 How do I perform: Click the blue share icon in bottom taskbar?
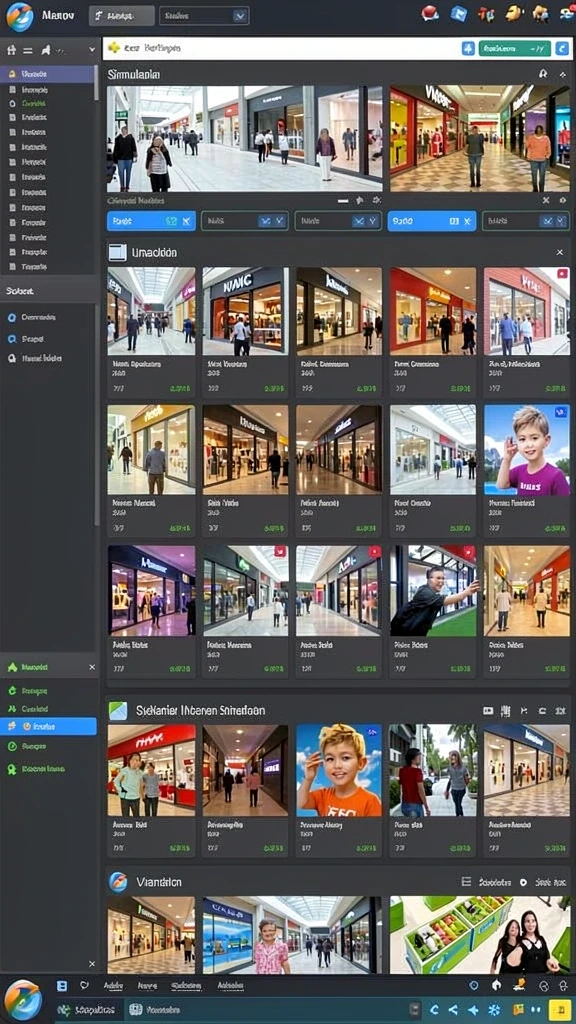click(x=453, y=1010)
